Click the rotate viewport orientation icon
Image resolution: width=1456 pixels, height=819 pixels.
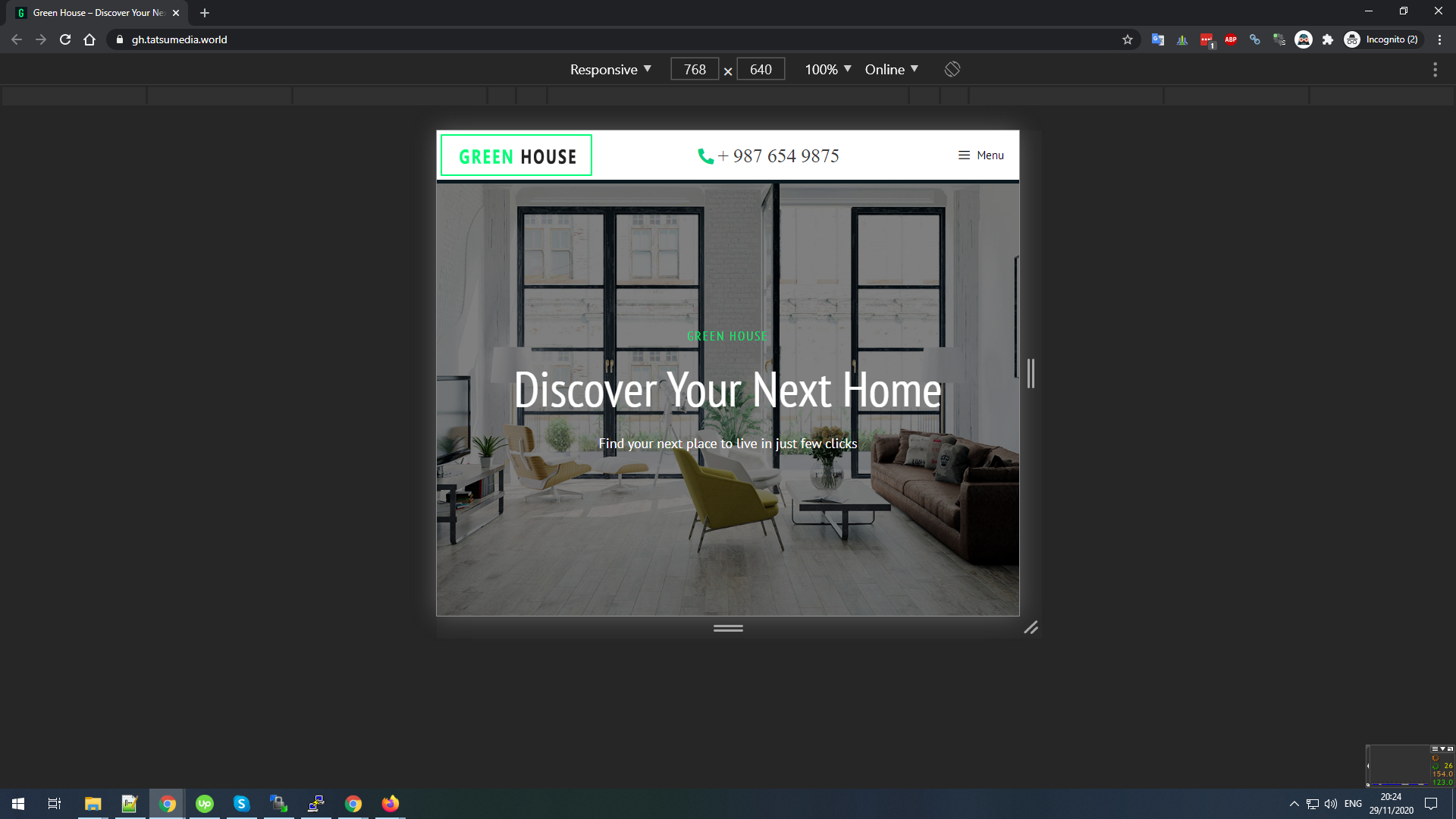click(x=951, y=69)
